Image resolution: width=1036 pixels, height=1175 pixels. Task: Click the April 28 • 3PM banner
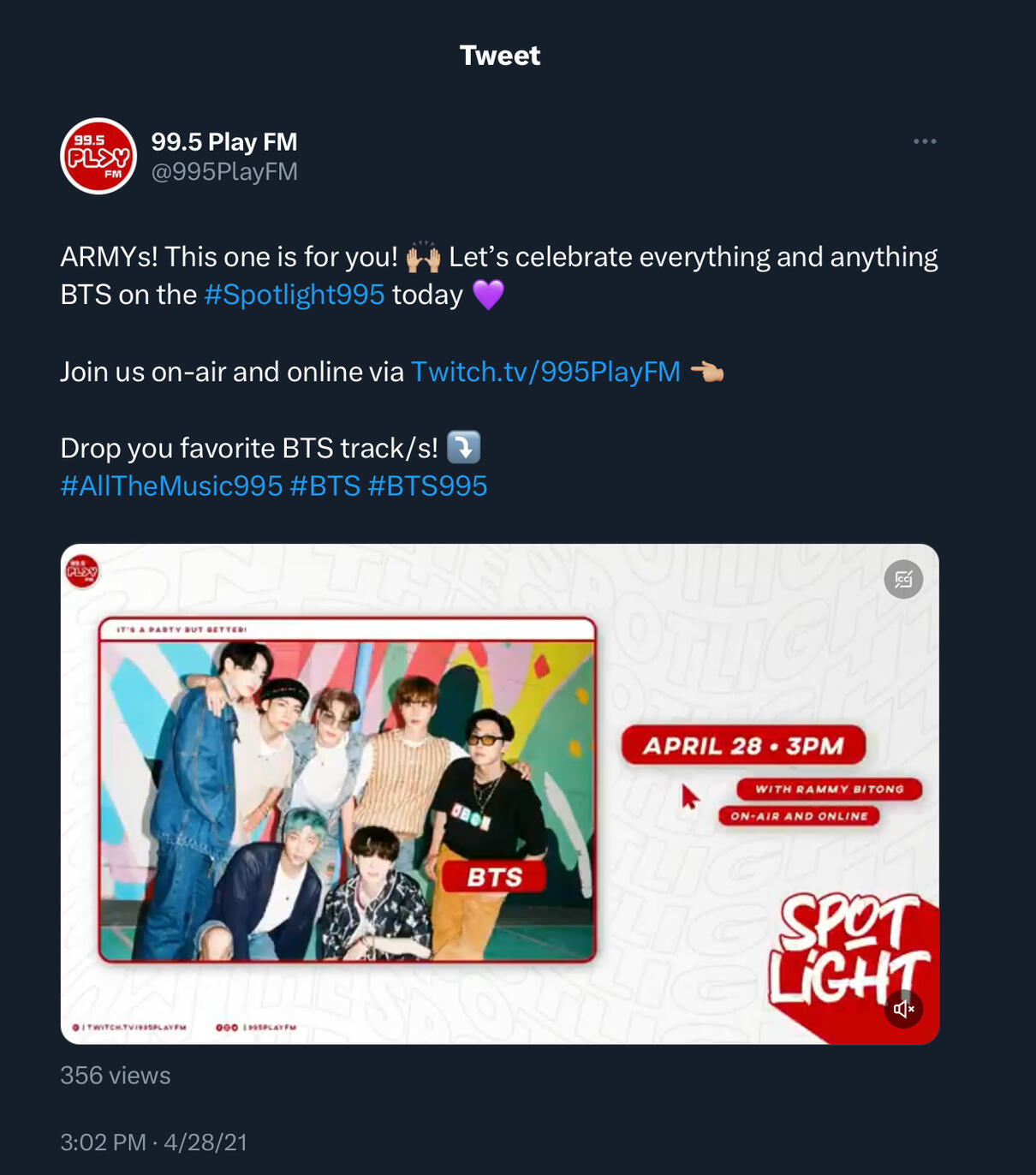(743, 746)
